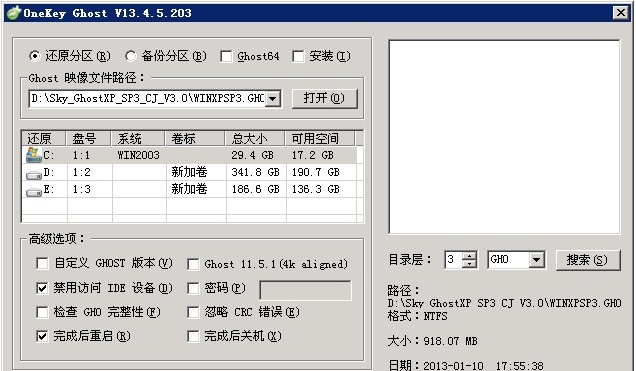Click the 大小: 918.07 MB info text

(432, 341)
